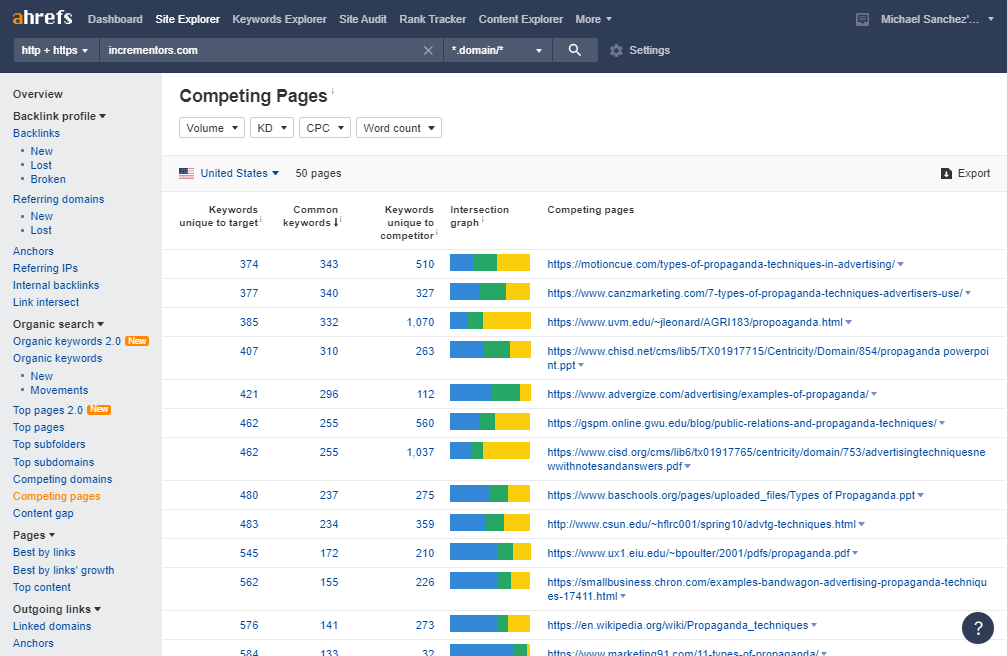Click intersection graph bar for motioncue.com row

(490, 262)
